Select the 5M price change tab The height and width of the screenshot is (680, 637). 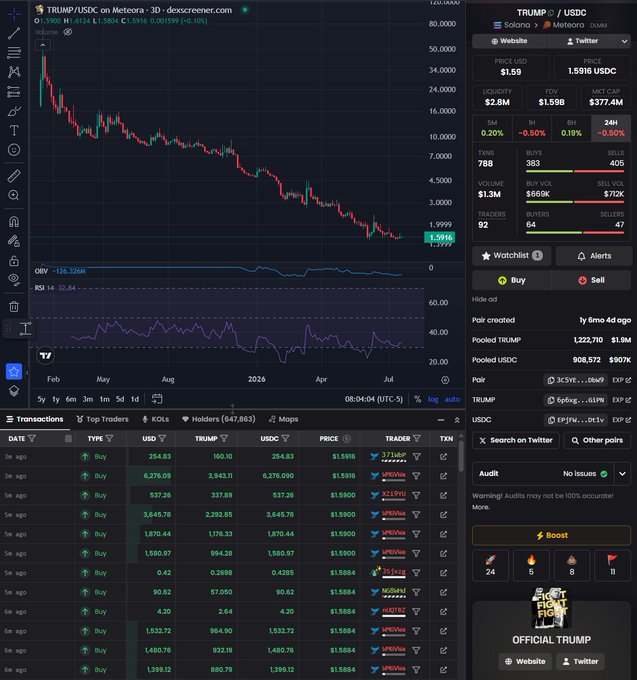point(492,128)
